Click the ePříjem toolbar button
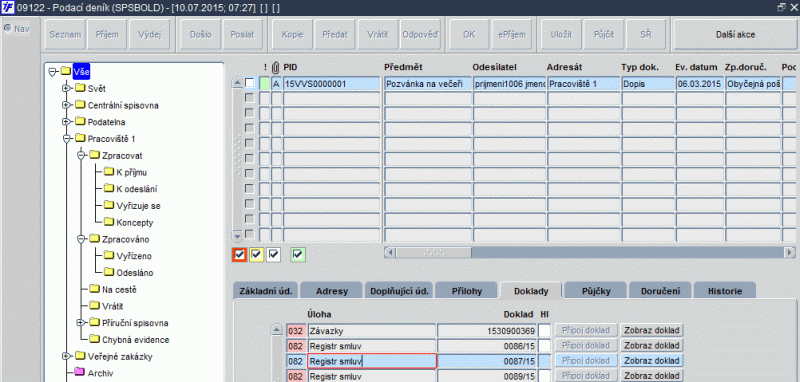Viewport: 800px width, 382px height. [x=511, y=35]
